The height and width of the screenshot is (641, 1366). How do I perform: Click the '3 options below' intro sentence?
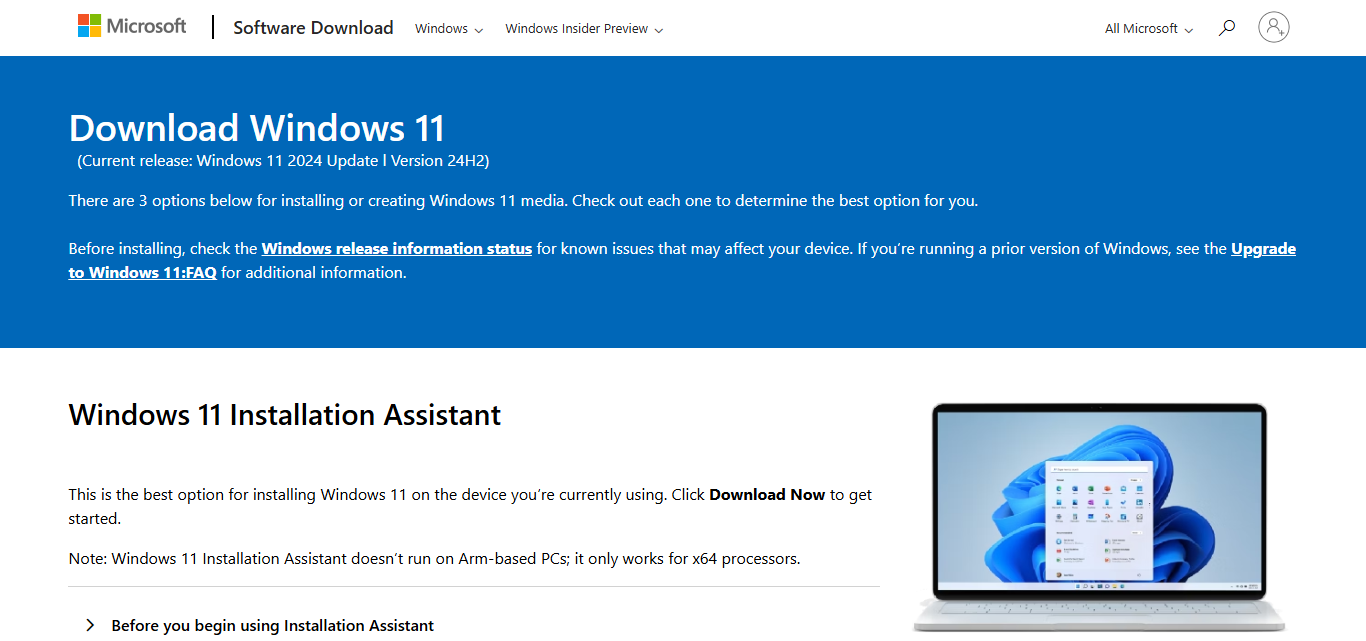click(x=523, y=200)
